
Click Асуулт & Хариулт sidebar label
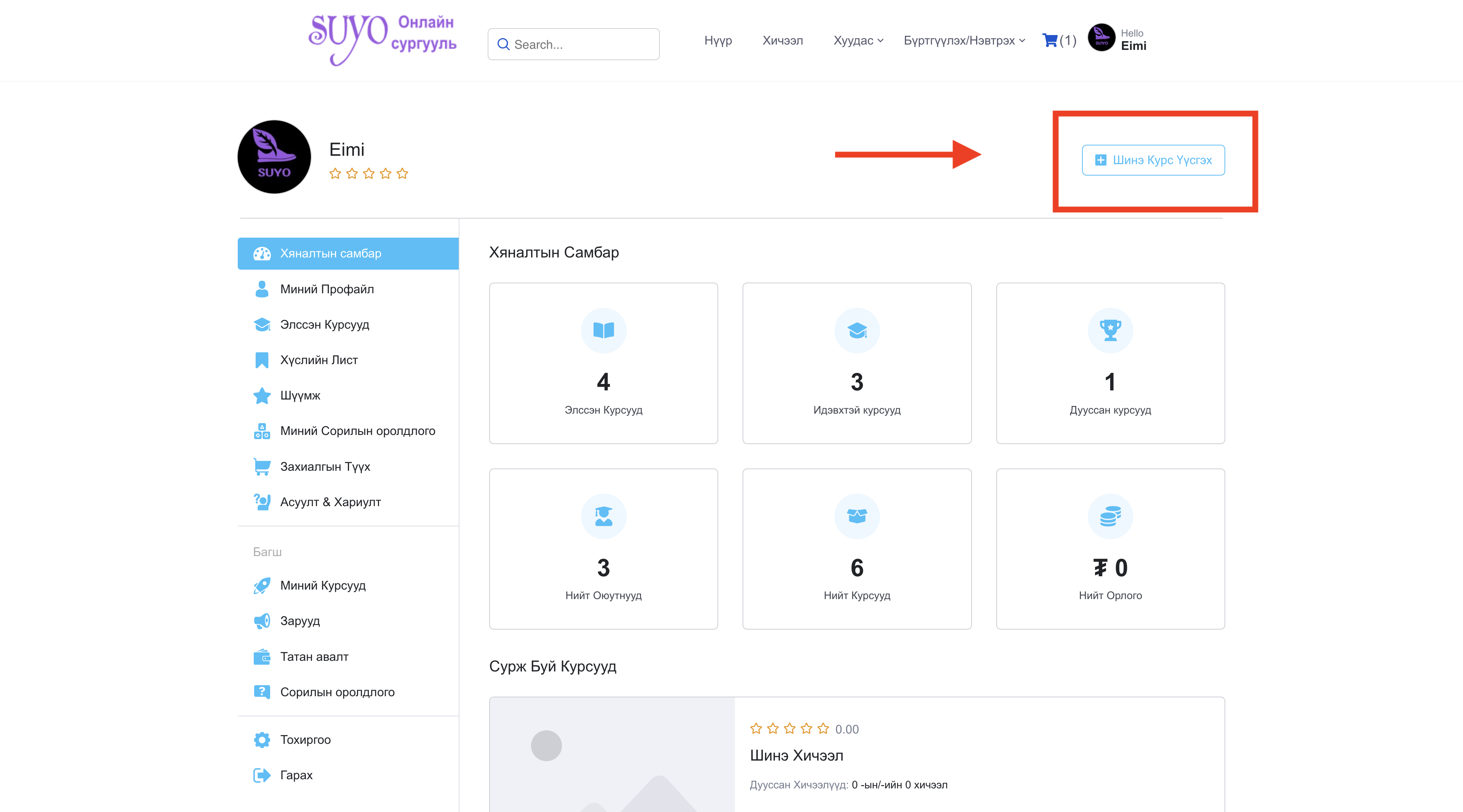tap(330, 502)
